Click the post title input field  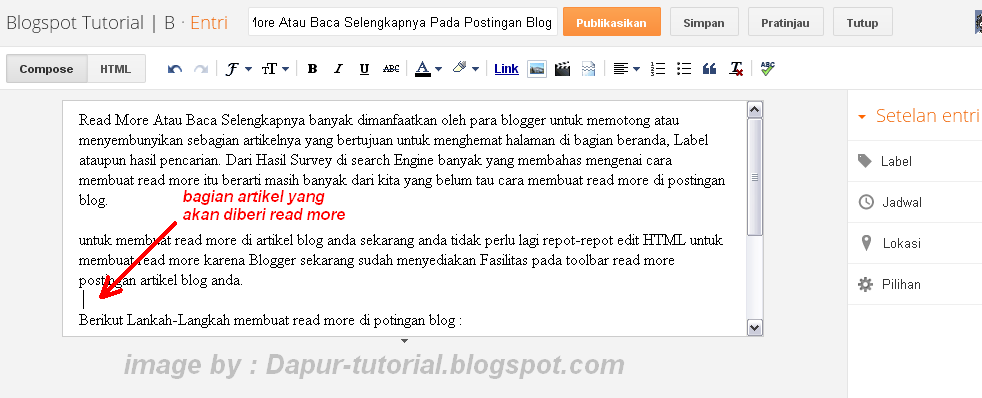pyautogui.click(x=403, y=23)
